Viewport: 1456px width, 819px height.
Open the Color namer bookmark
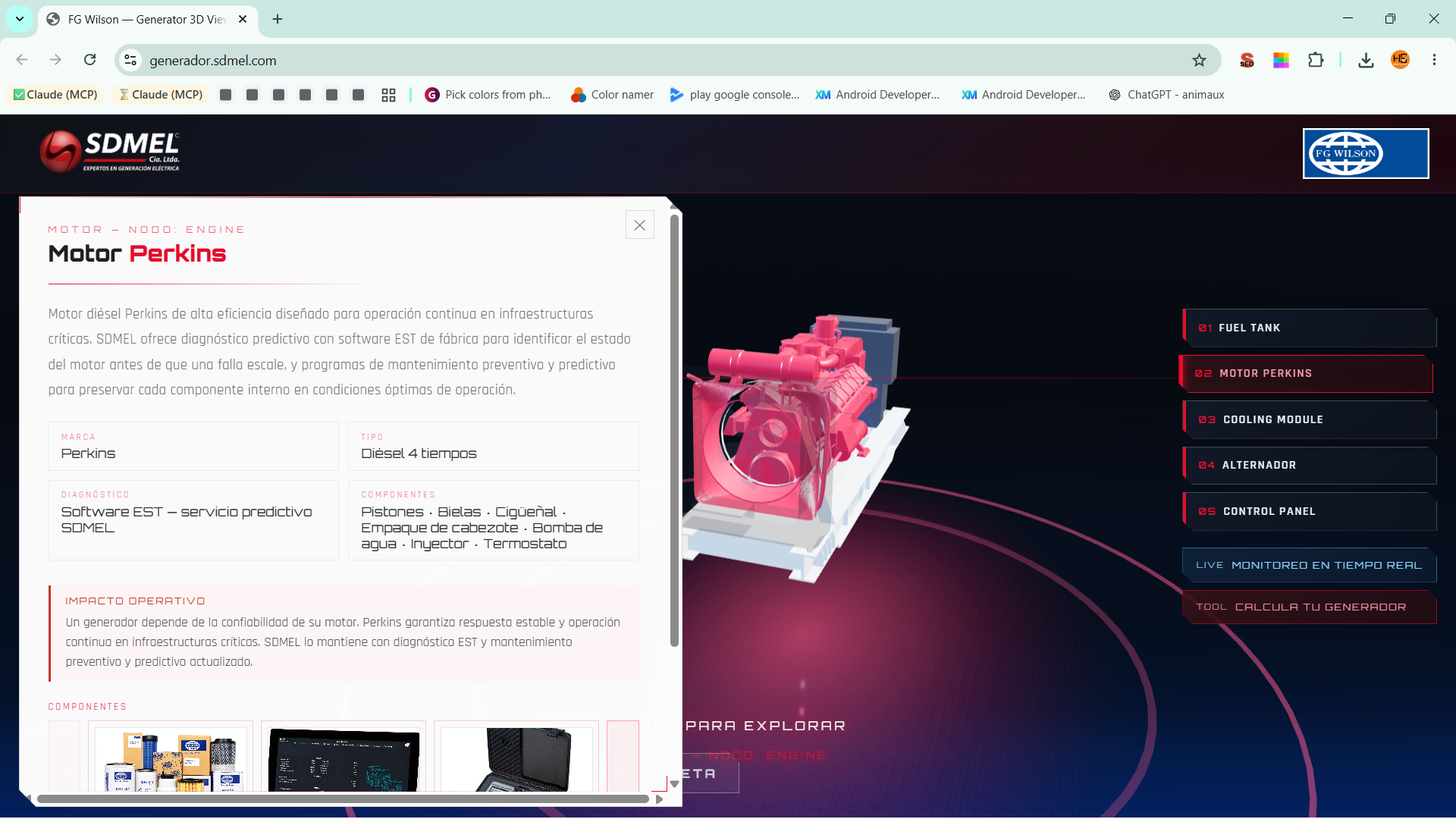(x=612, y=95)
